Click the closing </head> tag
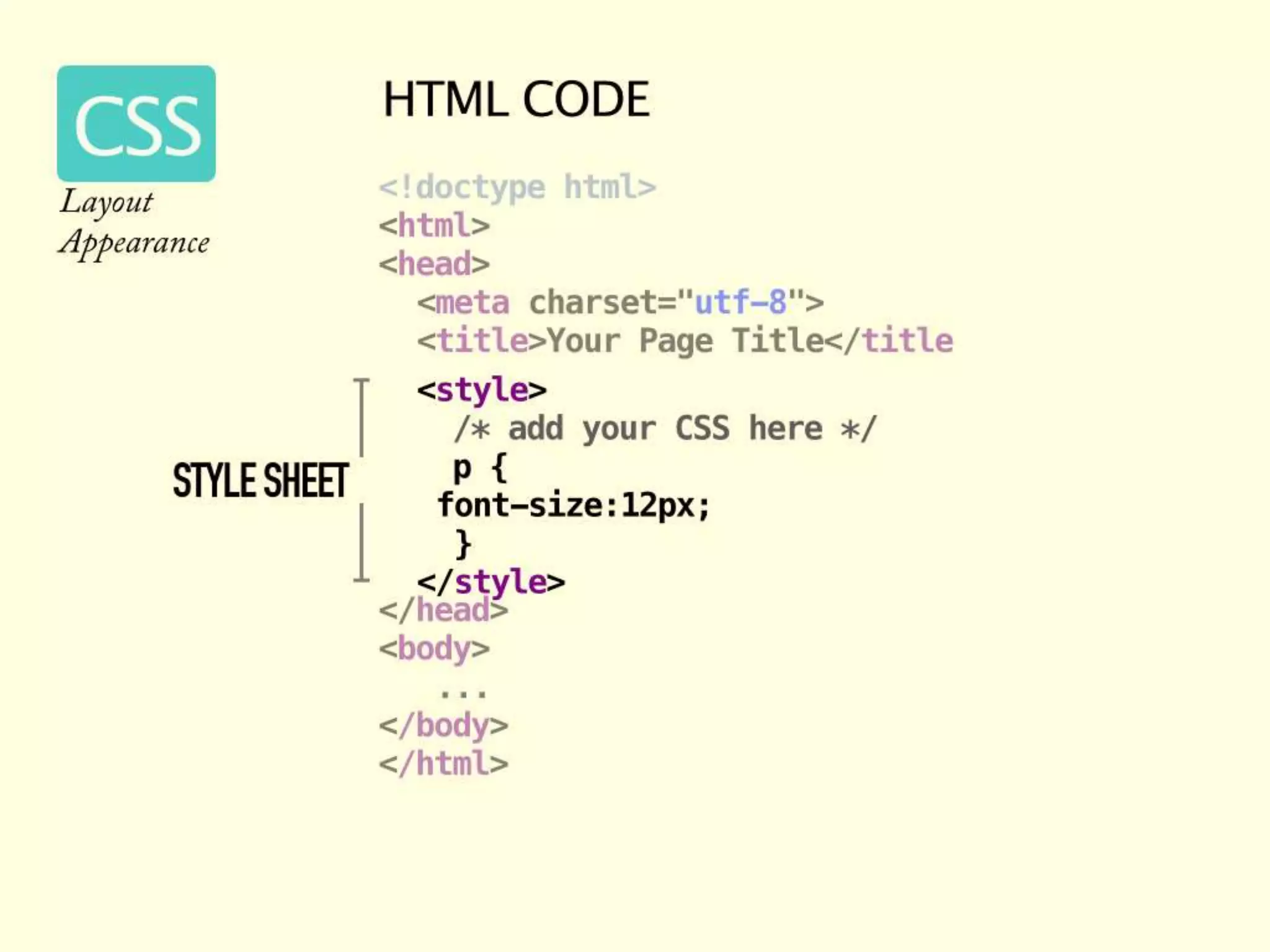Viewport: 1270px width, 952px height. click(x=444, y=611)
